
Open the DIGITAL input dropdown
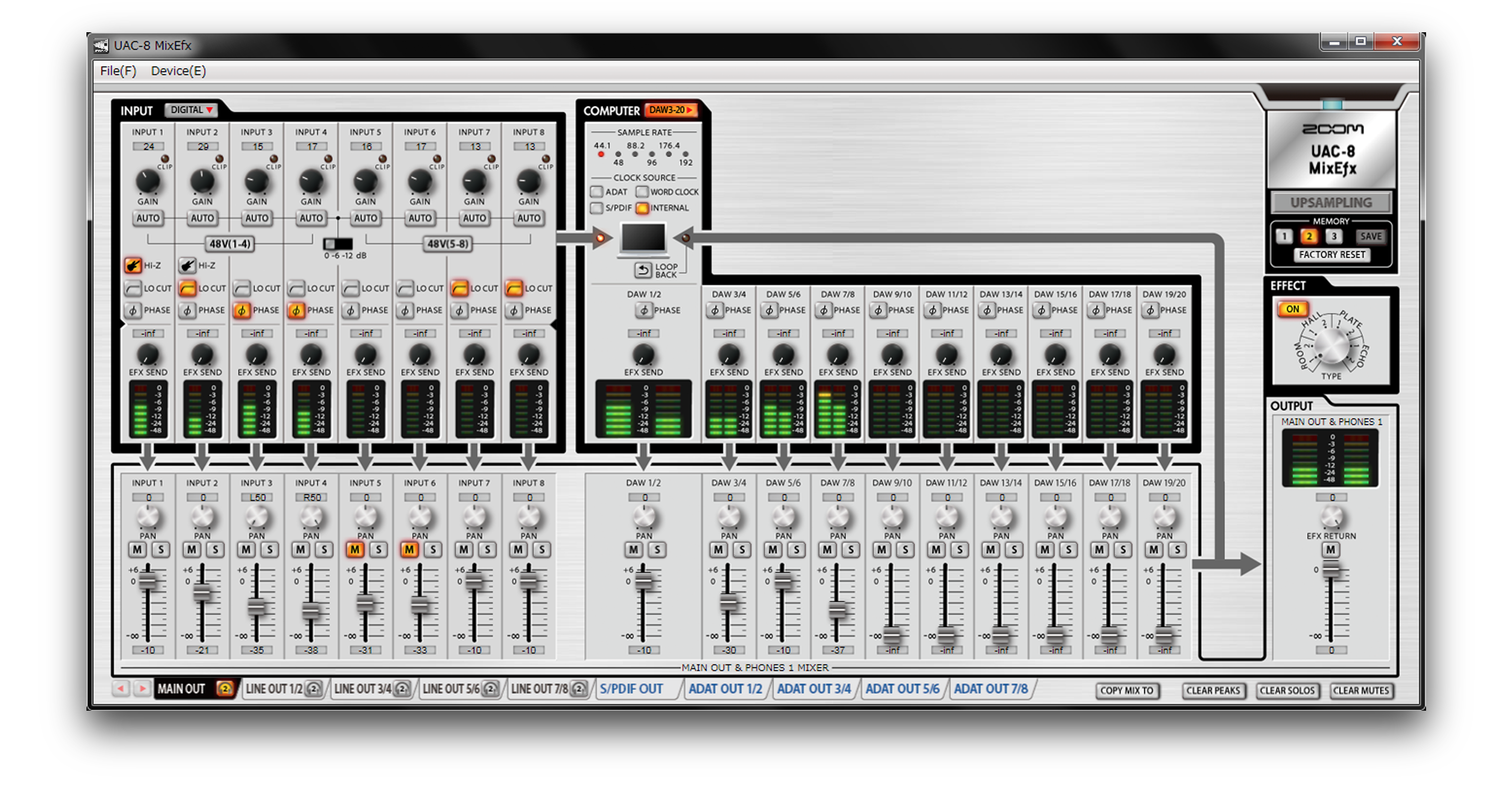coord(191,110)
